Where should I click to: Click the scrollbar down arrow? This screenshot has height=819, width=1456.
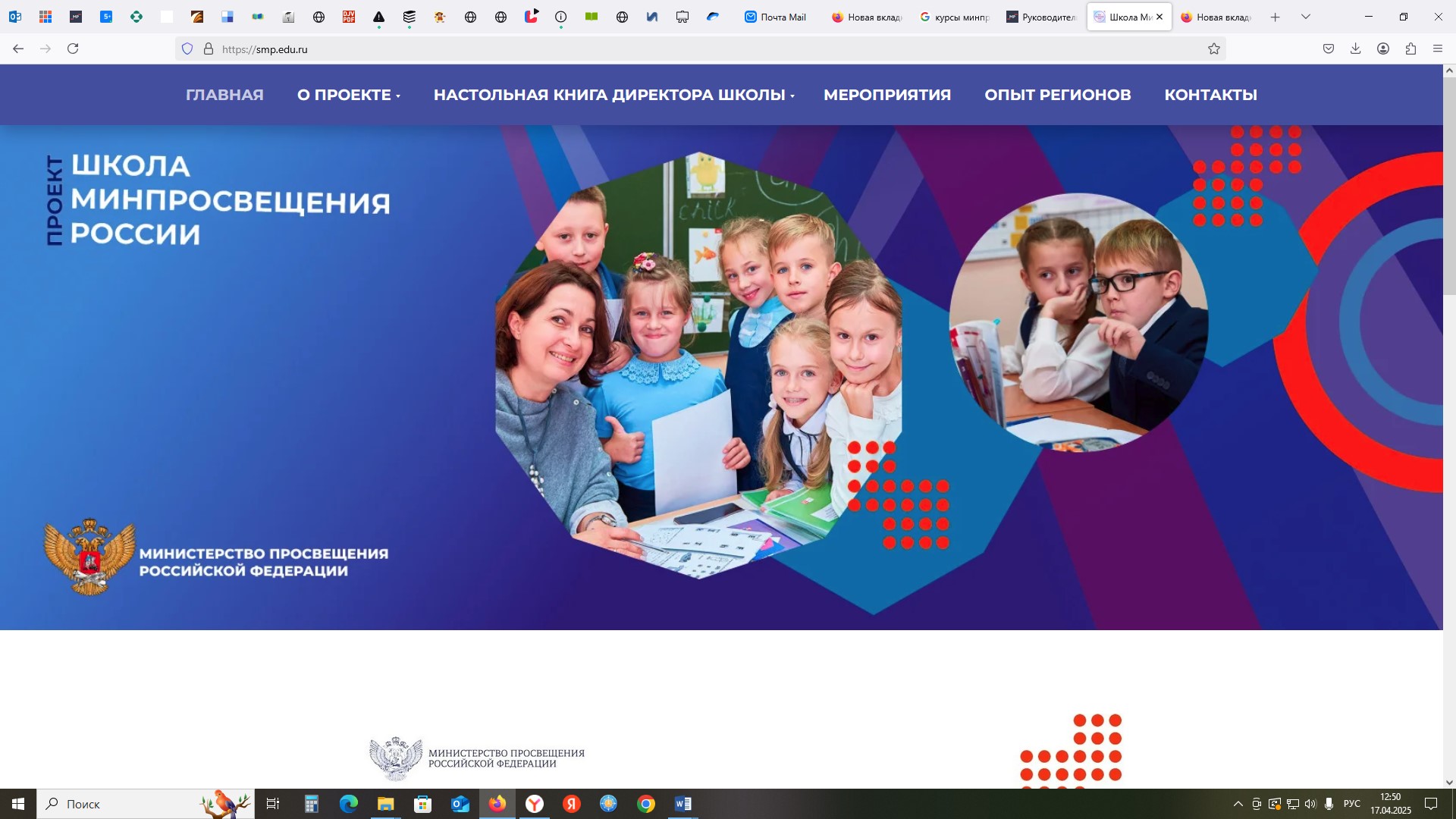click(x=1449, y=782)
